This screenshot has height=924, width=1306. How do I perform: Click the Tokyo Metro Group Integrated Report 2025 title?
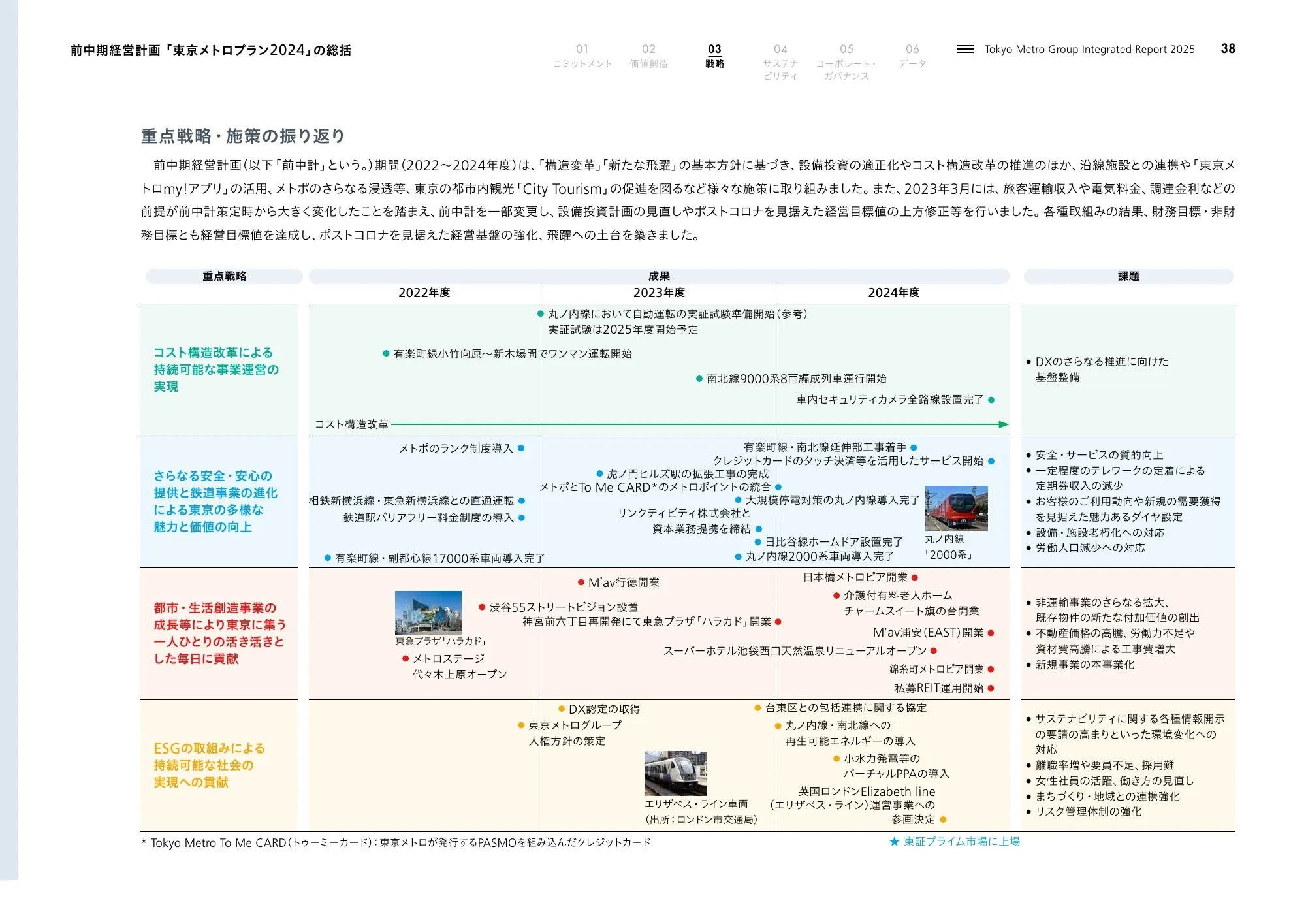click(x=1089, y=49)
